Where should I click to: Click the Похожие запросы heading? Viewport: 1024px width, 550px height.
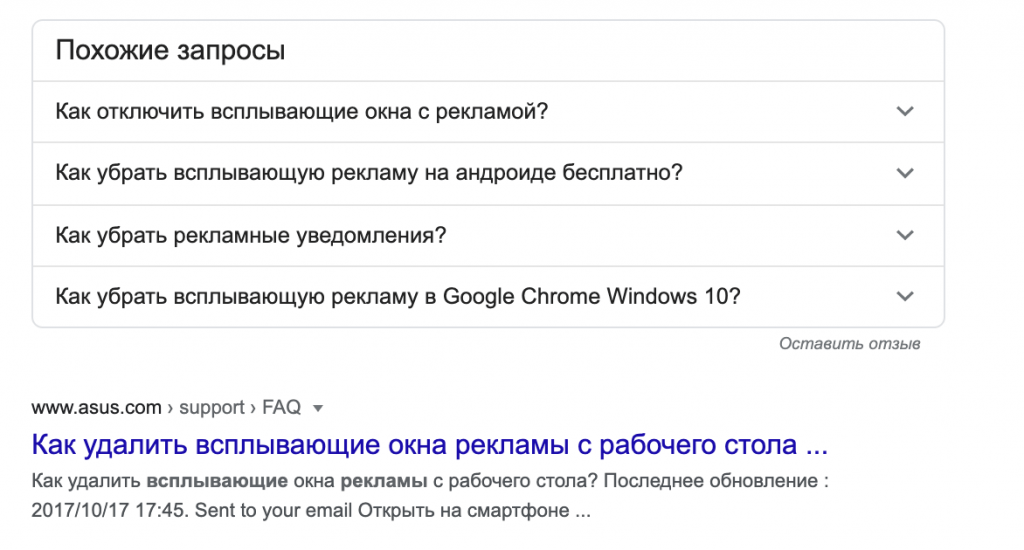click(170, 50)
